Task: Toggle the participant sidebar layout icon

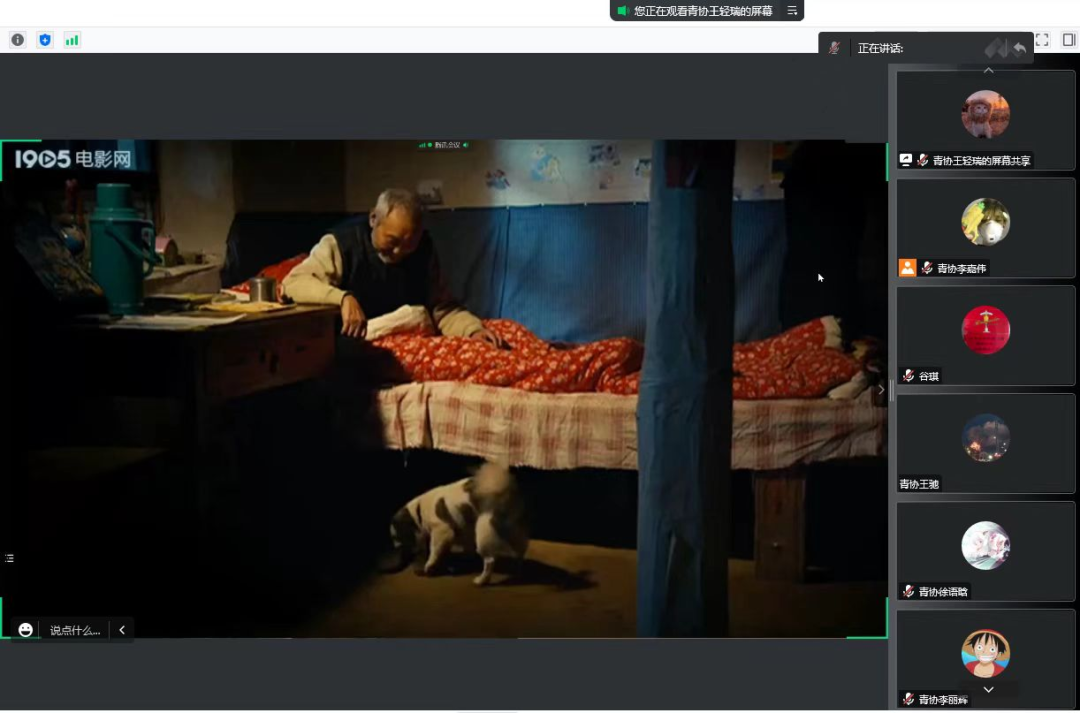Action: click(1068, 40)
